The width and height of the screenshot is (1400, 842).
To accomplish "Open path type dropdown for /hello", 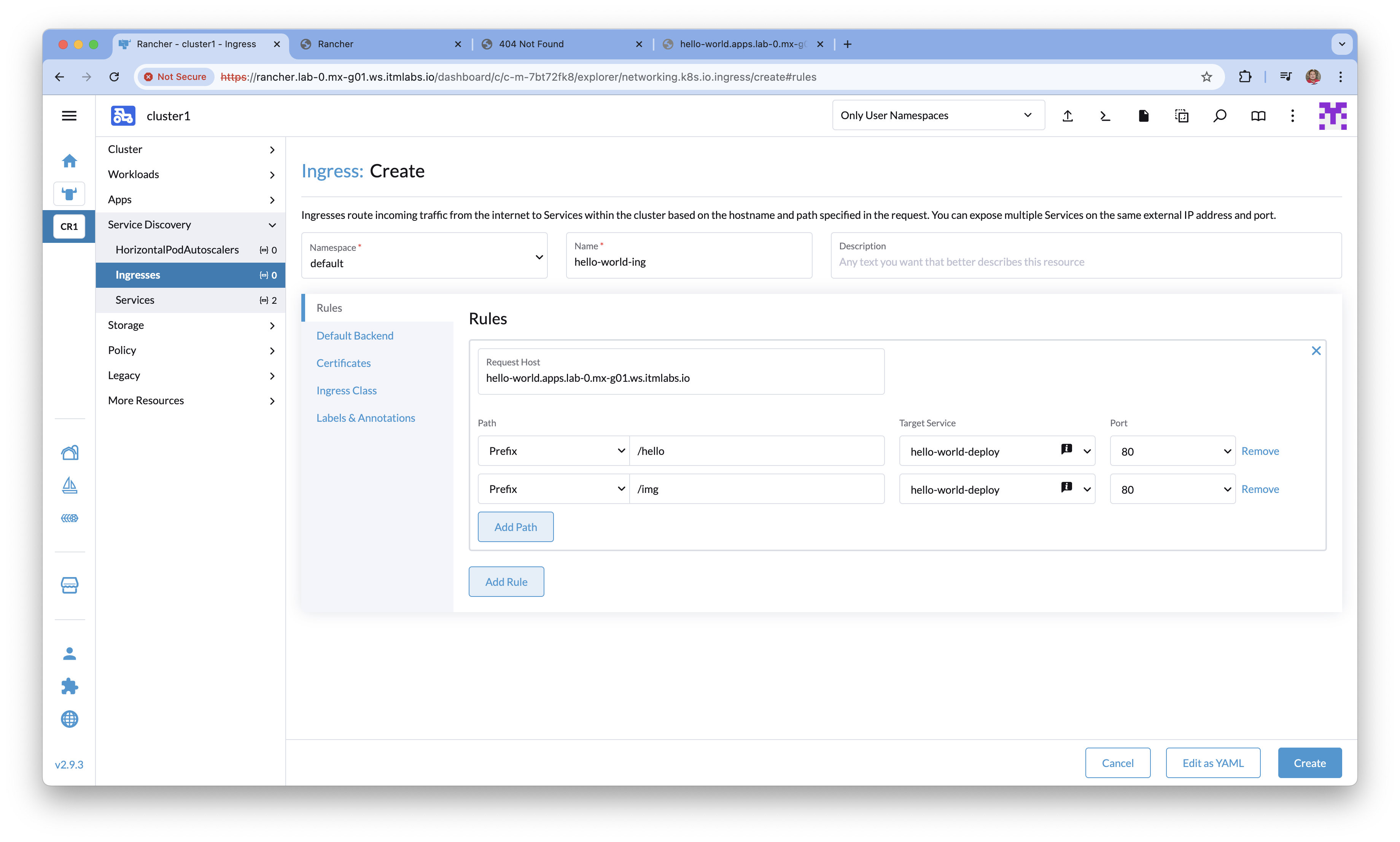I will click(554, 451).
